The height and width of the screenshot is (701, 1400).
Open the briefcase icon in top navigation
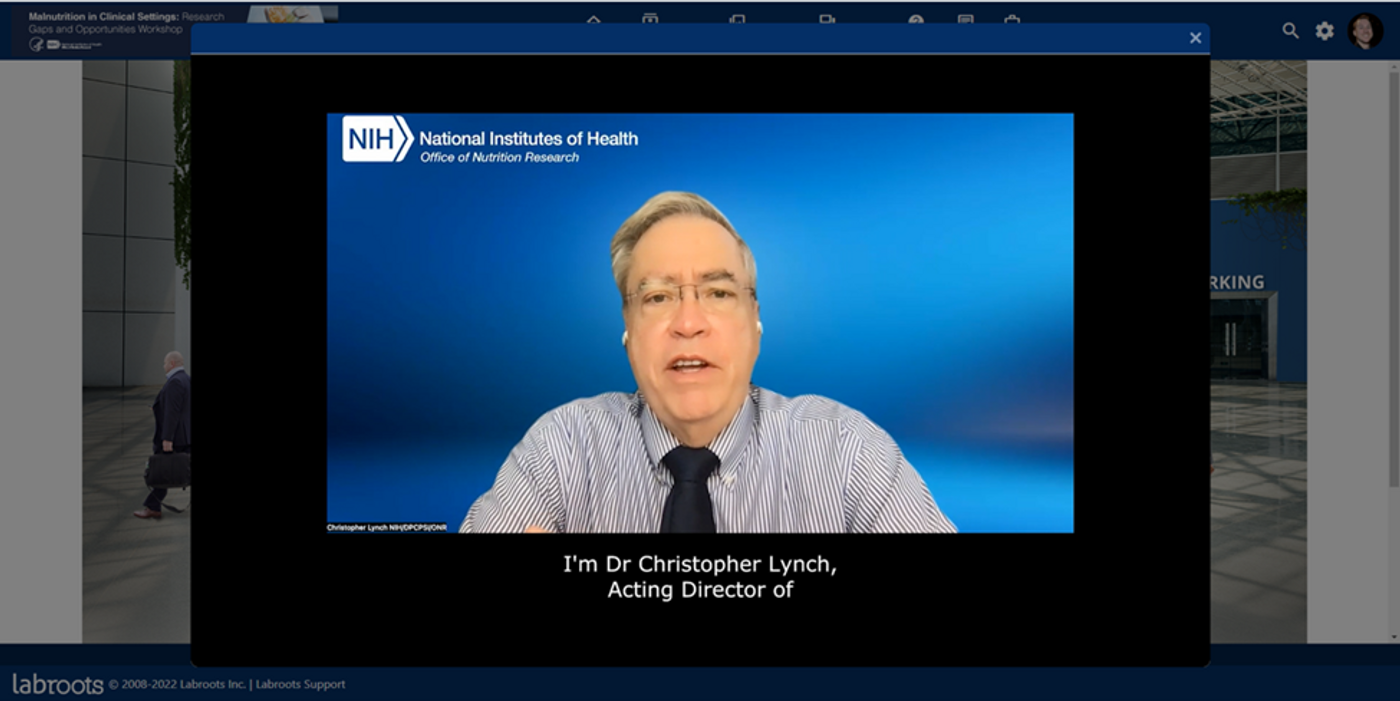pos(1012,19)
